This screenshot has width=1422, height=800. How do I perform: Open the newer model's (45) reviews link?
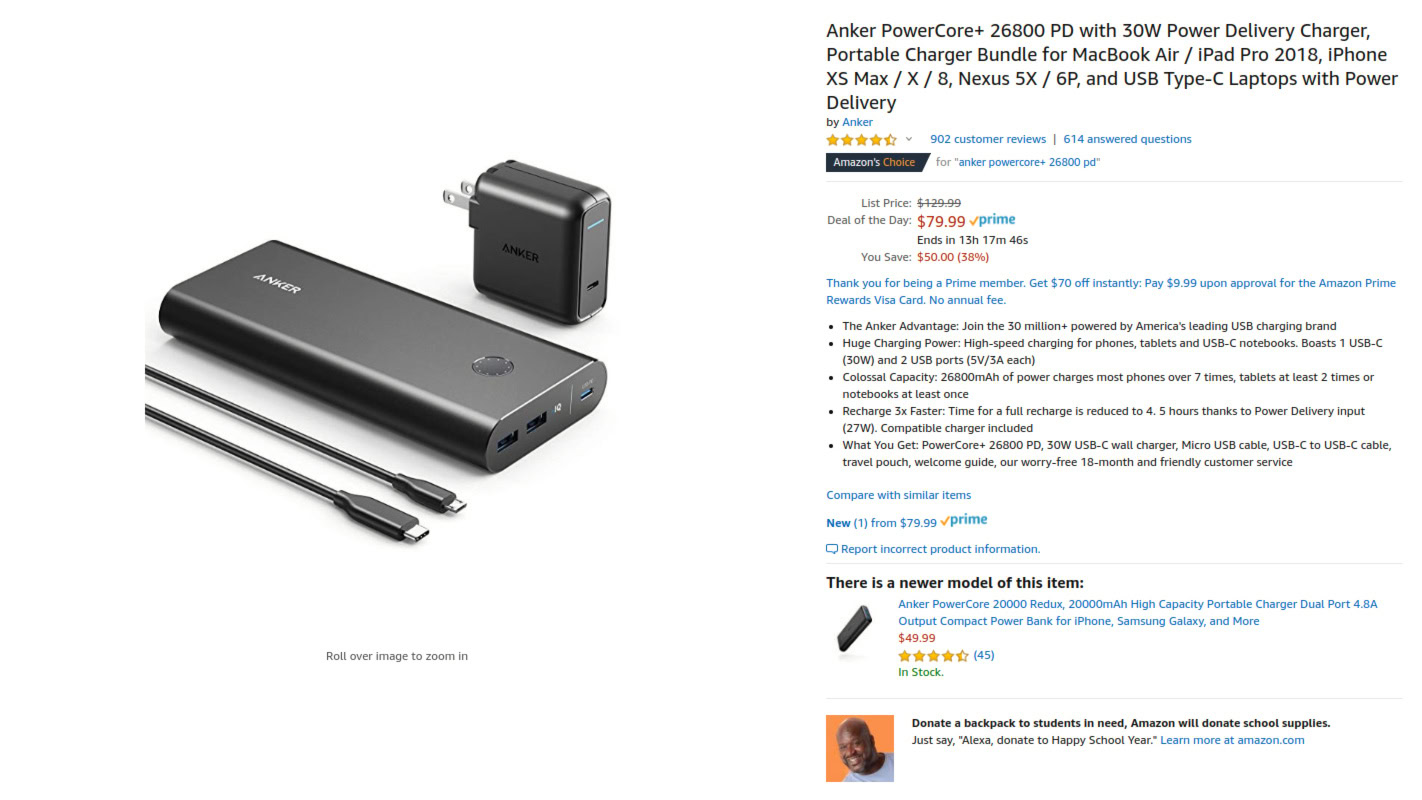pyautogui.click(x=984, y=656)
